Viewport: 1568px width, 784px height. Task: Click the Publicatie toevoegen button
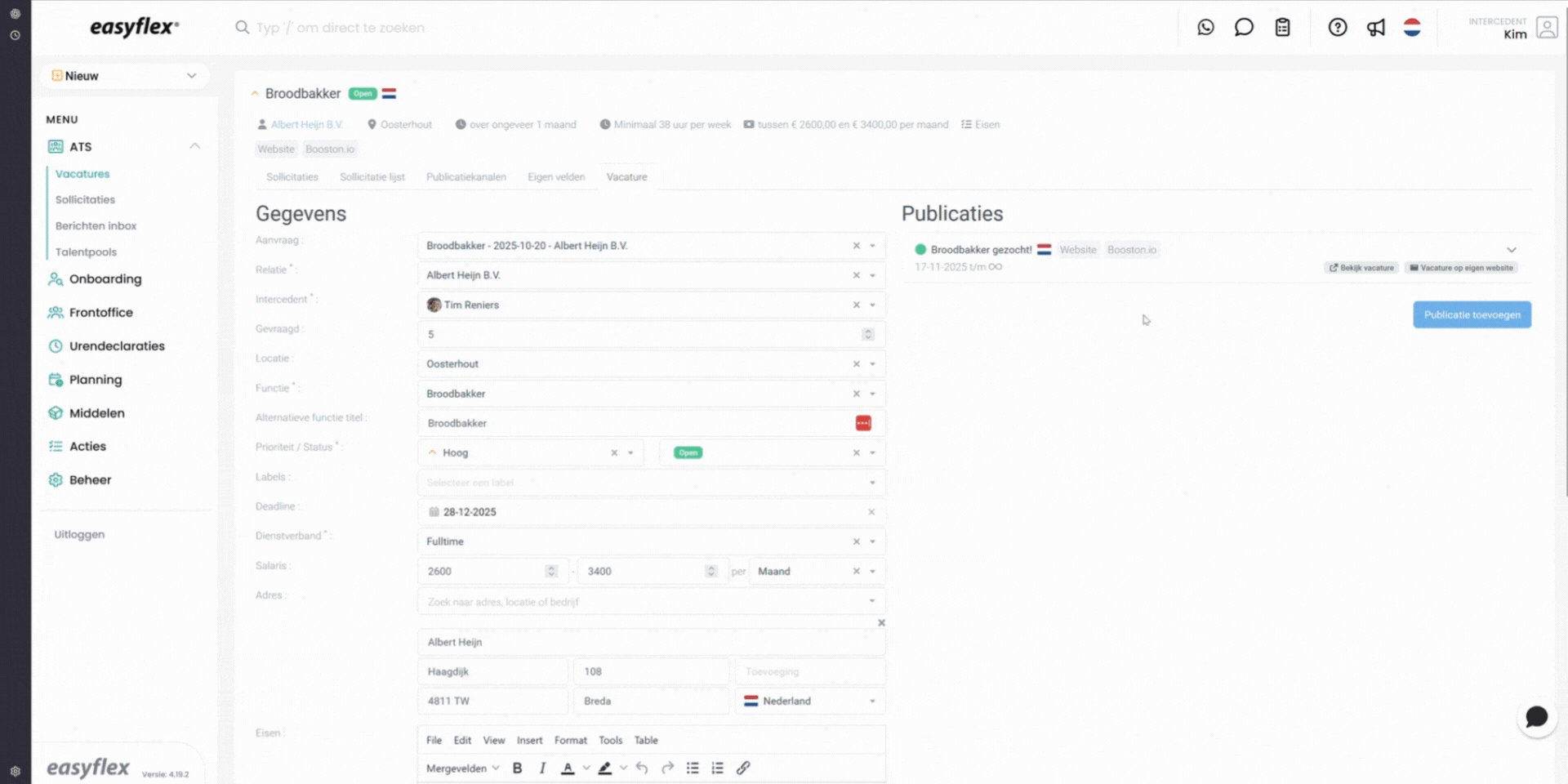tap(1472, 314)
